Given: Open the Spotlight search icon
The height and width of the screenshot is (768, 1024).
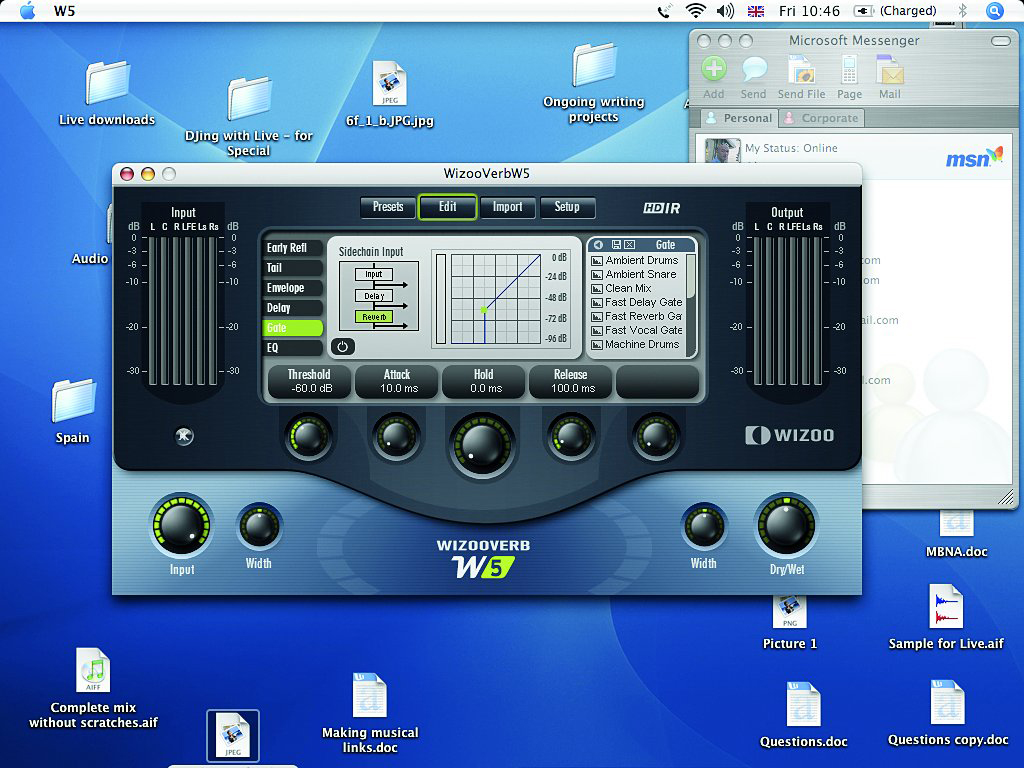Looking at the screenshot, I should [x=995, y=11].
